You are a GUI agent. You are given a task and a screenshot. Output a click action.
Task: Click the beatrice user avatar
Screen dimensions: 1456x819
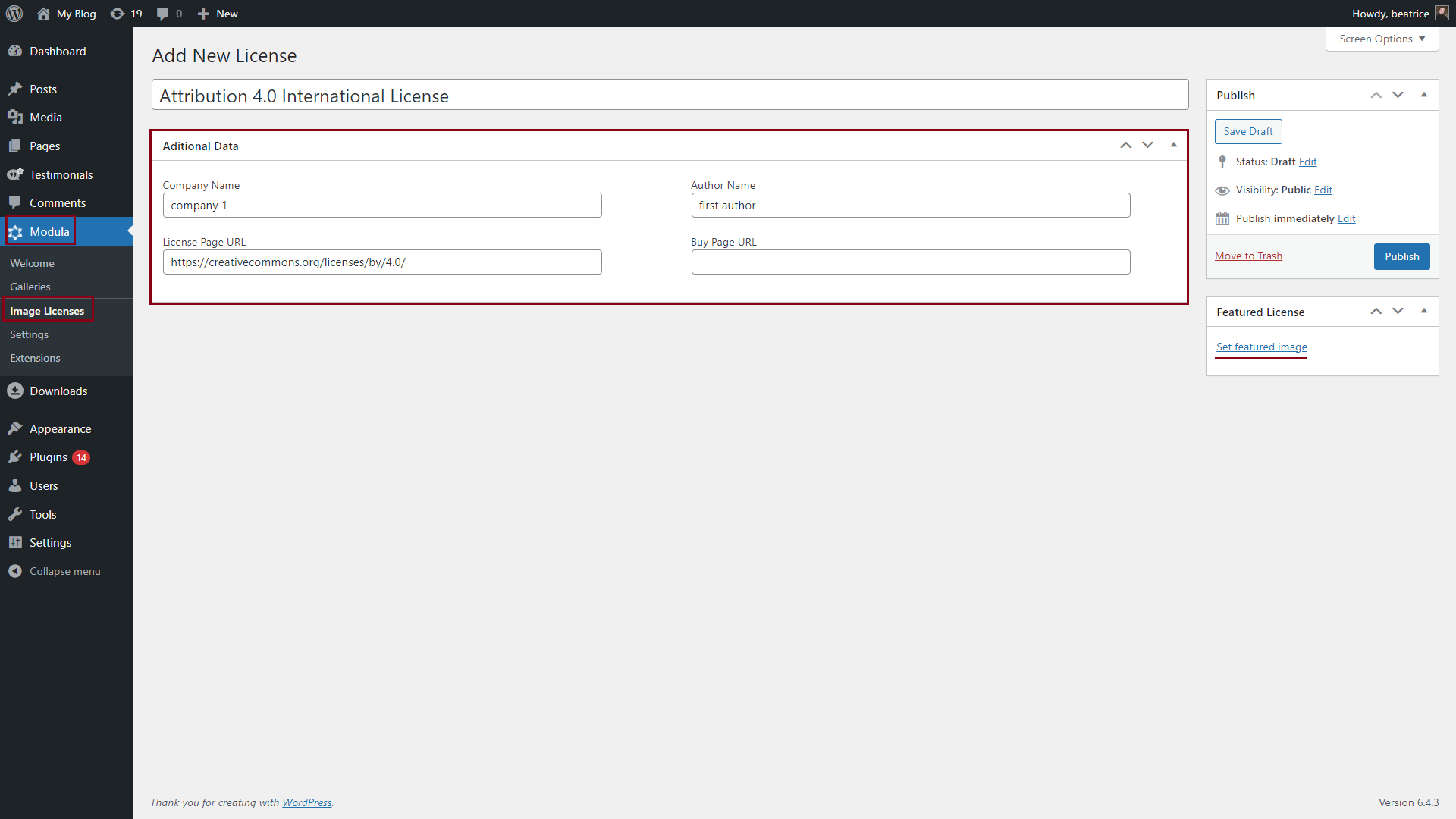(1442, 13)
